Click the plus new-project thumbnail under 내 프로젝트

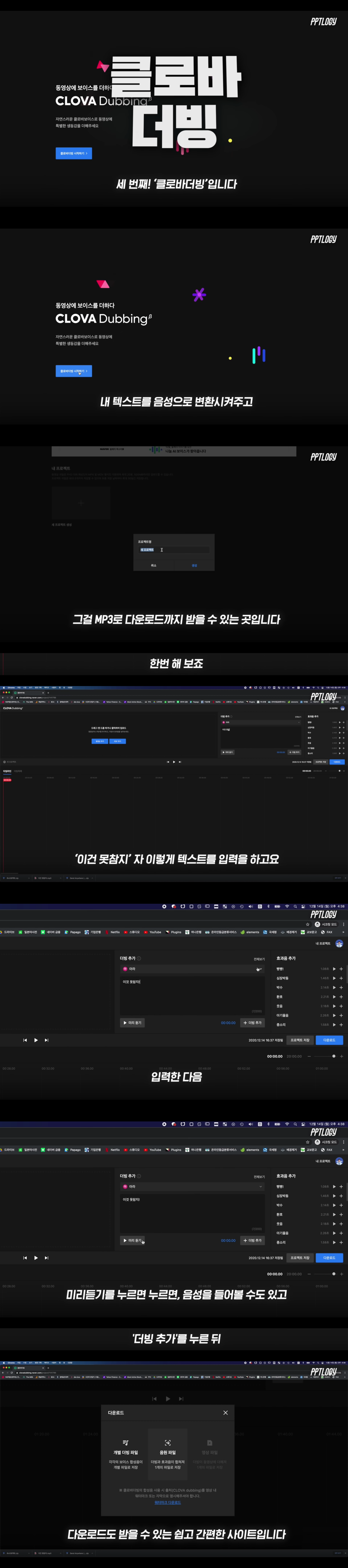[x=81, y=503]
